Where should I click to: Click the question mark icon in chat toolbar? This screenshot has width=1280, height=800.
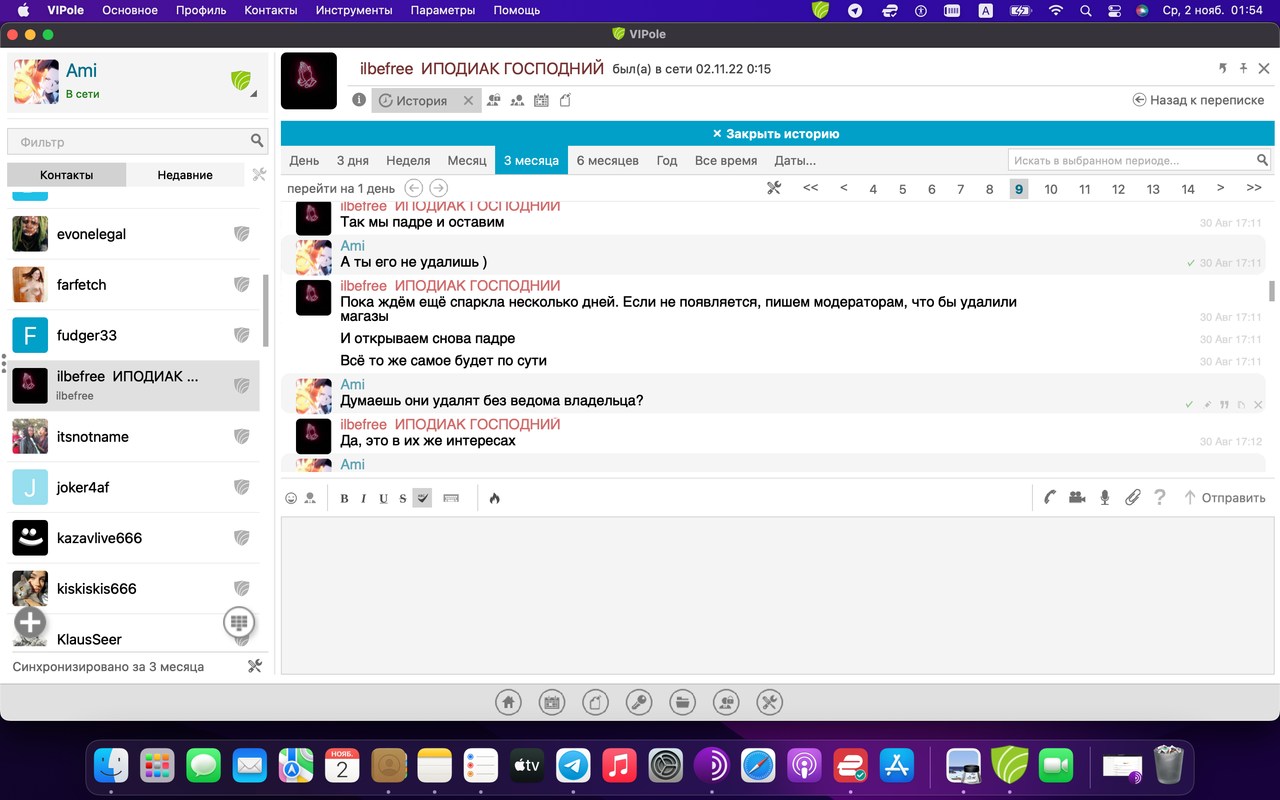click(1160, 497)
